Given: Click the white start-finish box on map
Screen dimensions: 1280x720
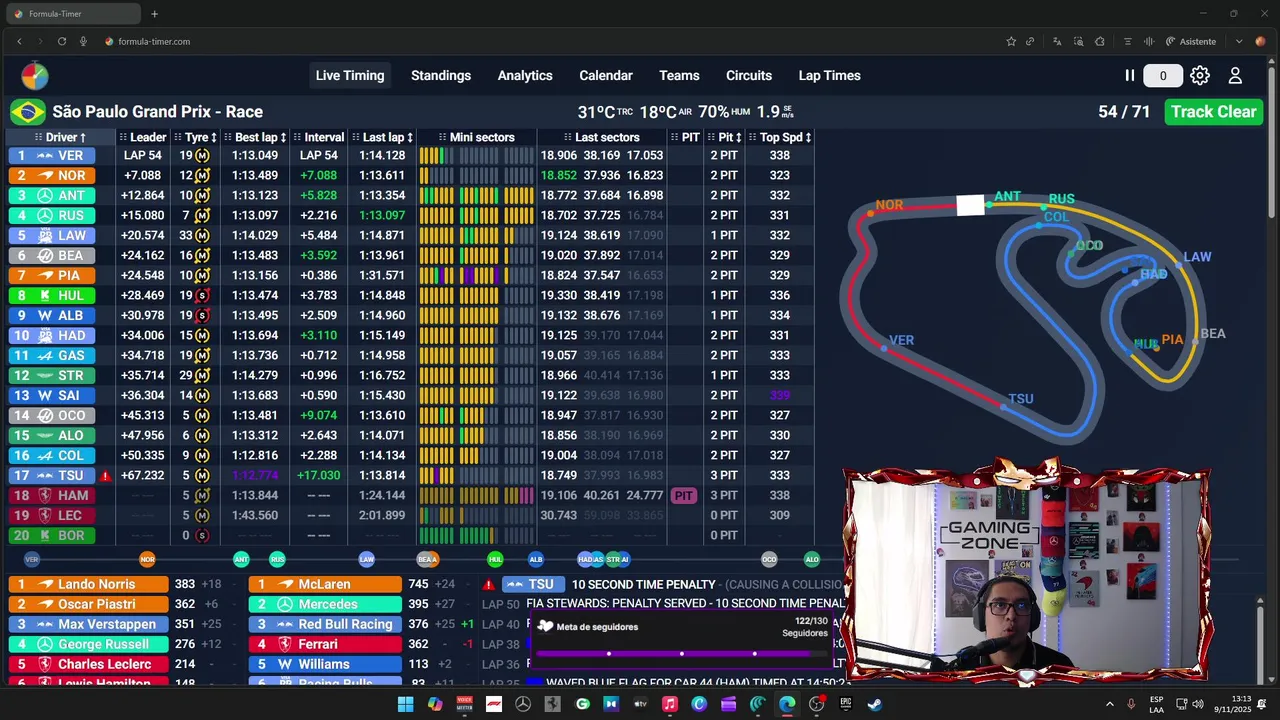Looking at the screenshot, I should (x=970, y=205).
